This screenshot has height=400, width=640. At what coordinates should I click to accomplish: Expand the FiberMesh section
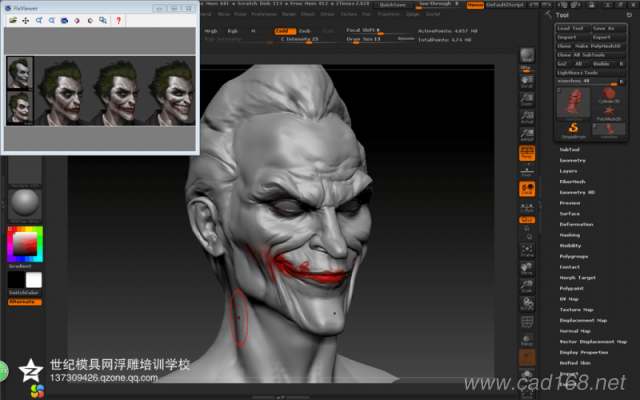click(572, 182)
